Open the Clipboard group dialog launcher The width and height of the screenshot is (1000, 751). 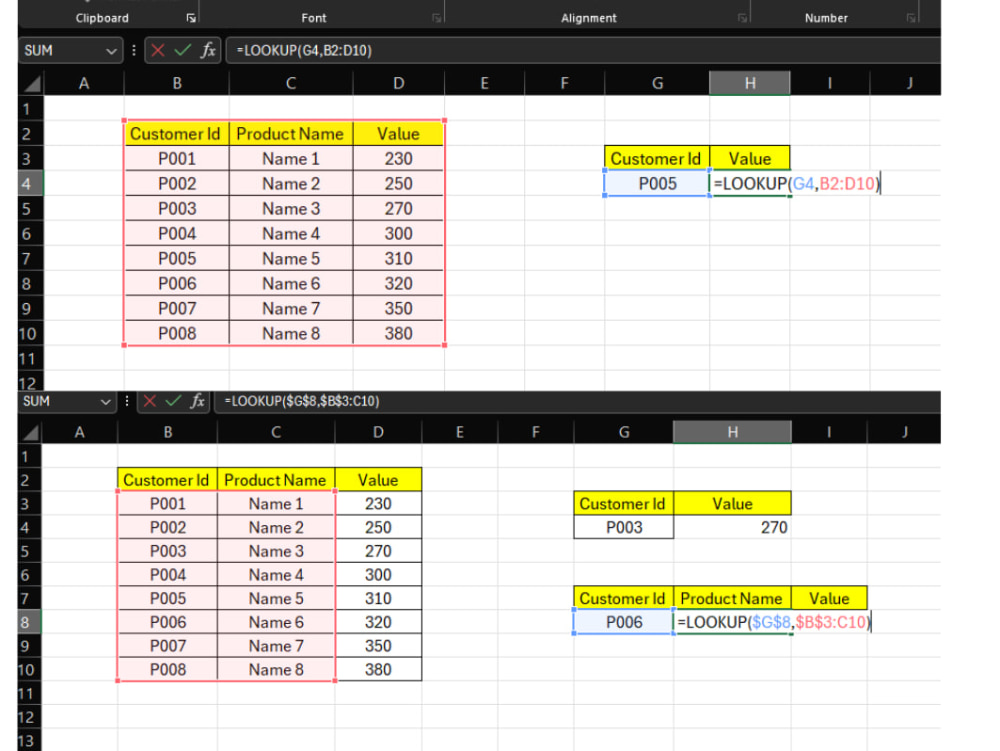[191, 18]
